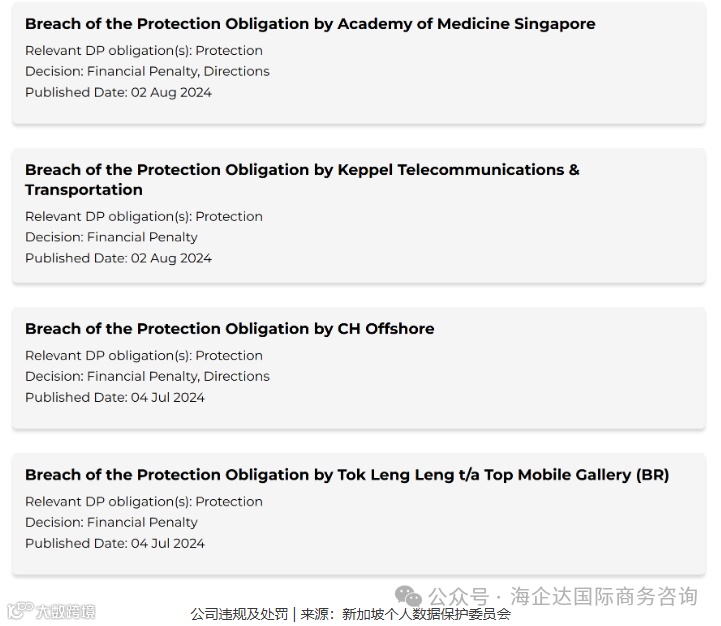Click Academy of Medicine's Relevant DP obligation line
The image size is (721, 626).
[x=144, y=50]
